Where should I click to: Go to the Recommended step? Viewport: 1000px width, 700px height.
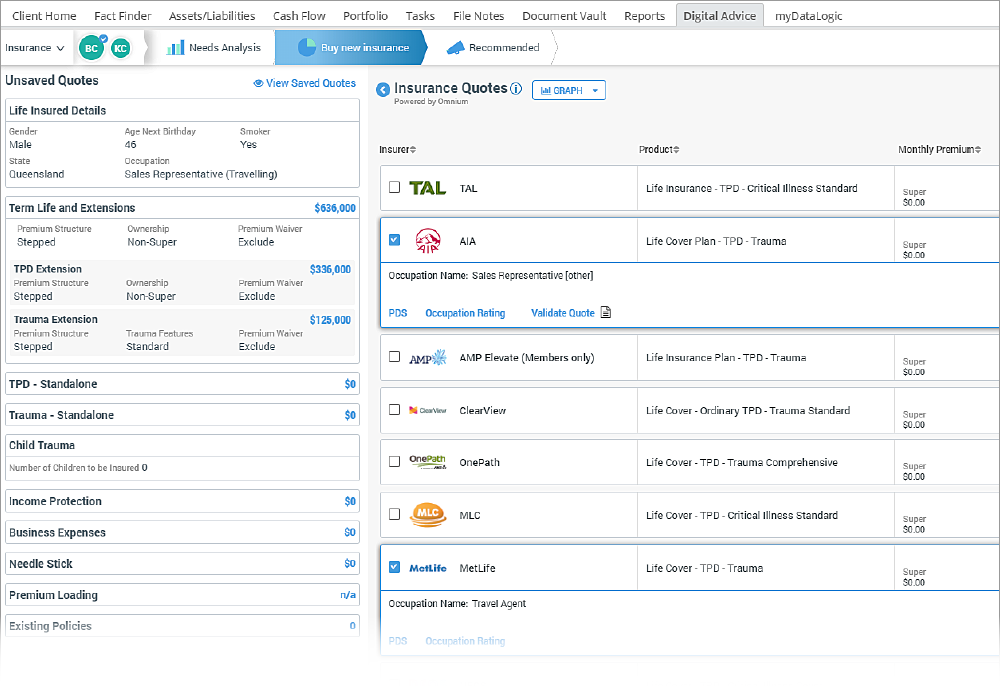pyautogui.click(x=494, y=48)
